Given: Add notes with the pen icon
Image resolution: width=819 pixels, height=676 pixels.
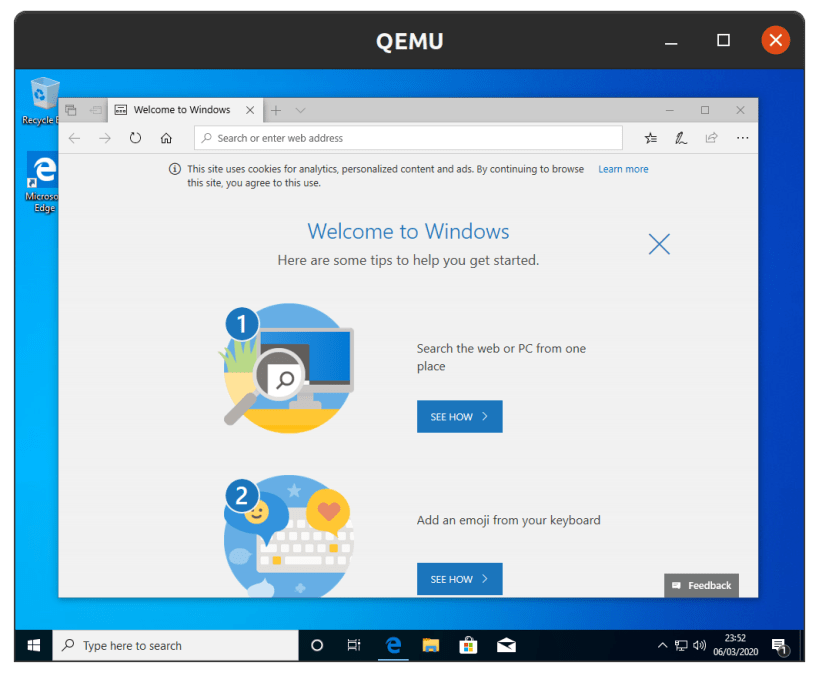Looking at the screenshot, I should pyautogui.click(x=681, y=138).
